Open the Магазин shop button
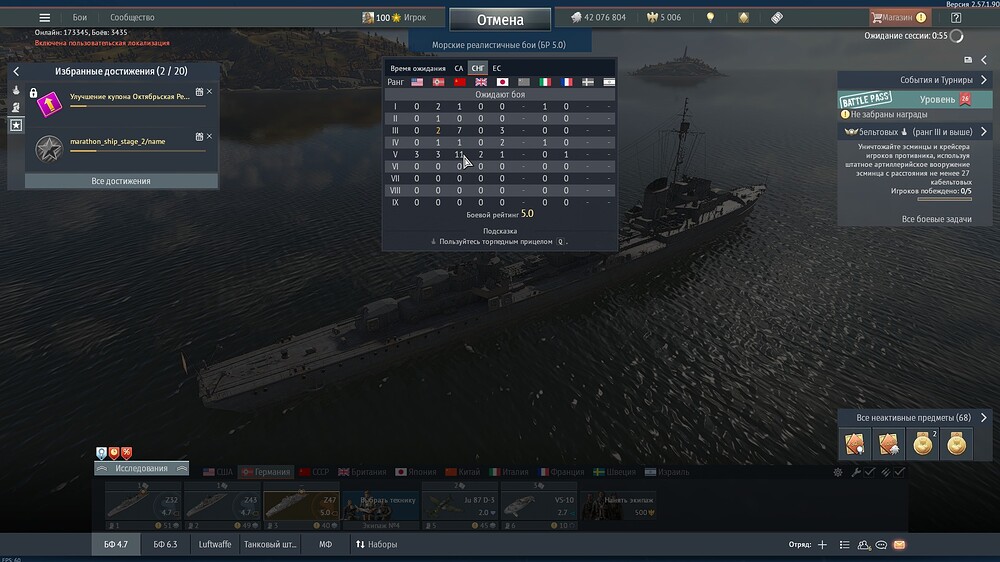This screenshot has width=1000, height=562. tap(900, 18)
